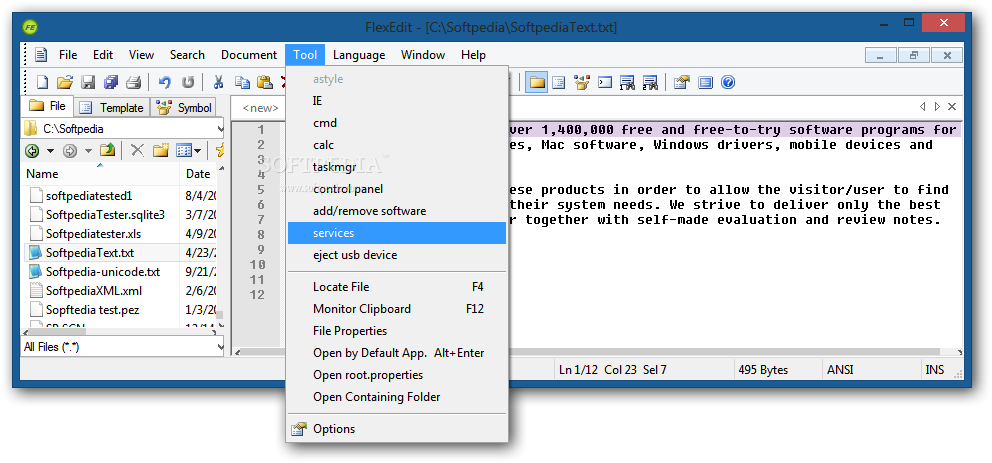Go back in file browser with green arrow
Viewport: 992px width, 463px height.
coord(32,151)
